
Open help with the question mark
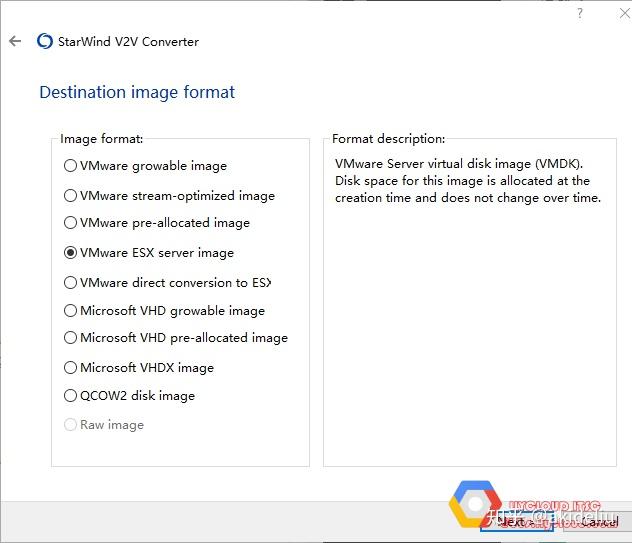point(580,14)
